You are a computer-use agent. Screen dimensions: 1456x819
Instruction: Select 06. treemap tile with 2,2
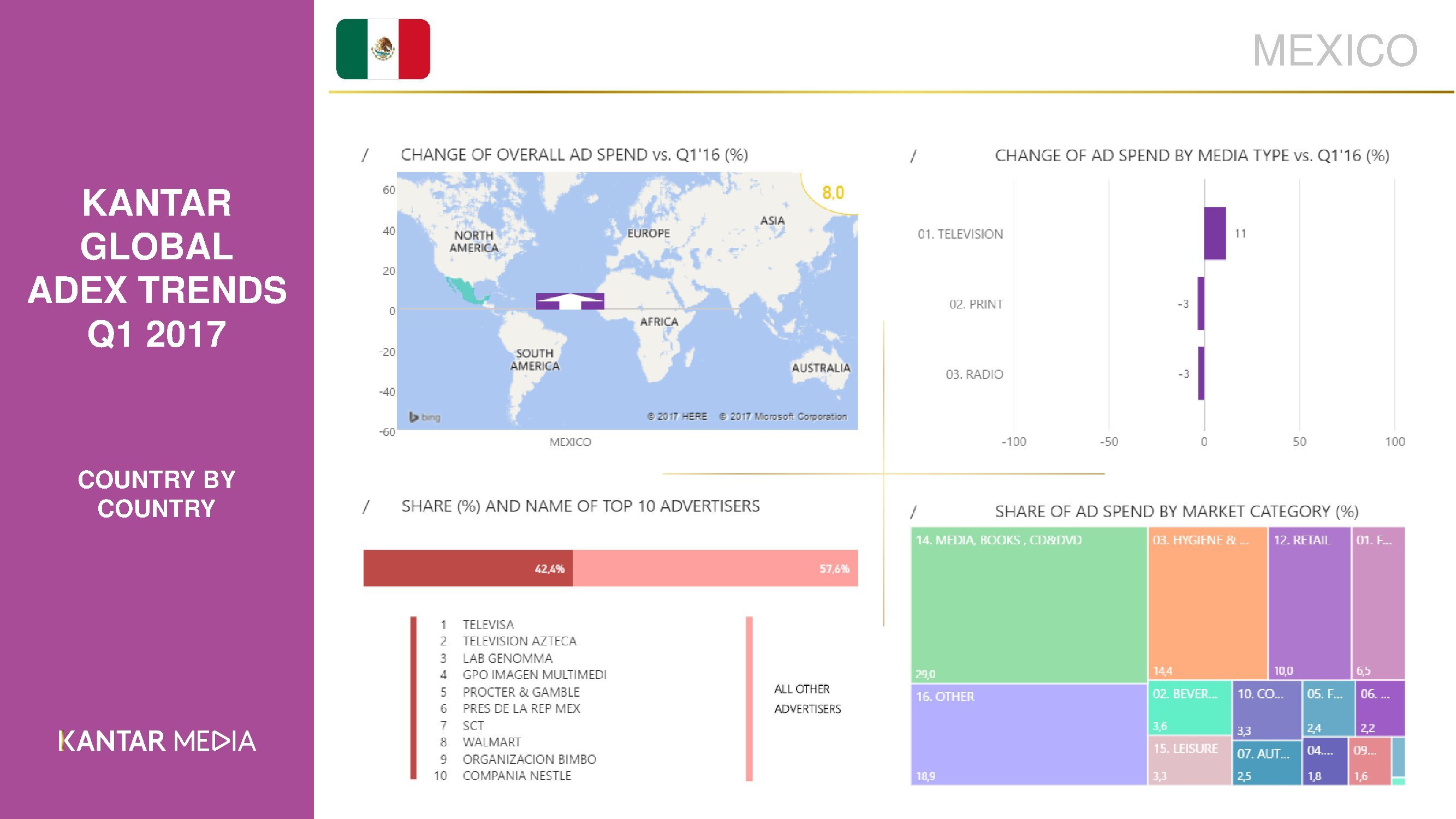click(1380, 708)
